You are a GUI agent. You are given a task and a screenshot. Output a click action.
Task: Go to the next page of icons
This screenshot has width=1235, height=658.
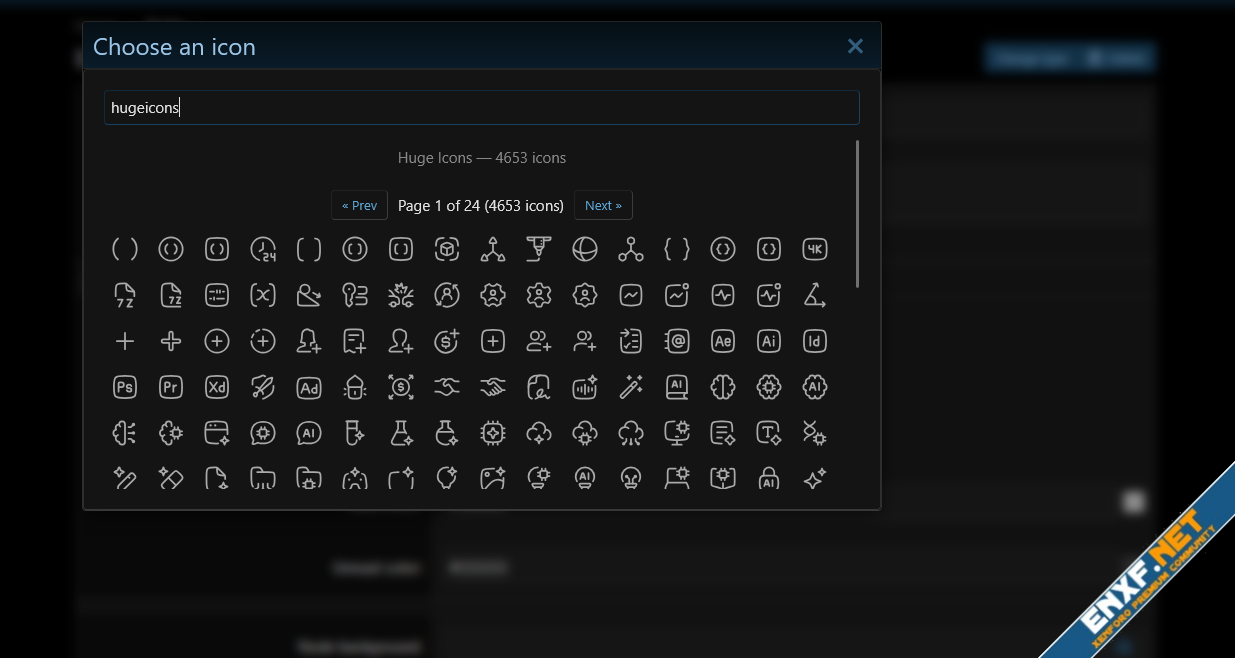[x=603, y=205]
